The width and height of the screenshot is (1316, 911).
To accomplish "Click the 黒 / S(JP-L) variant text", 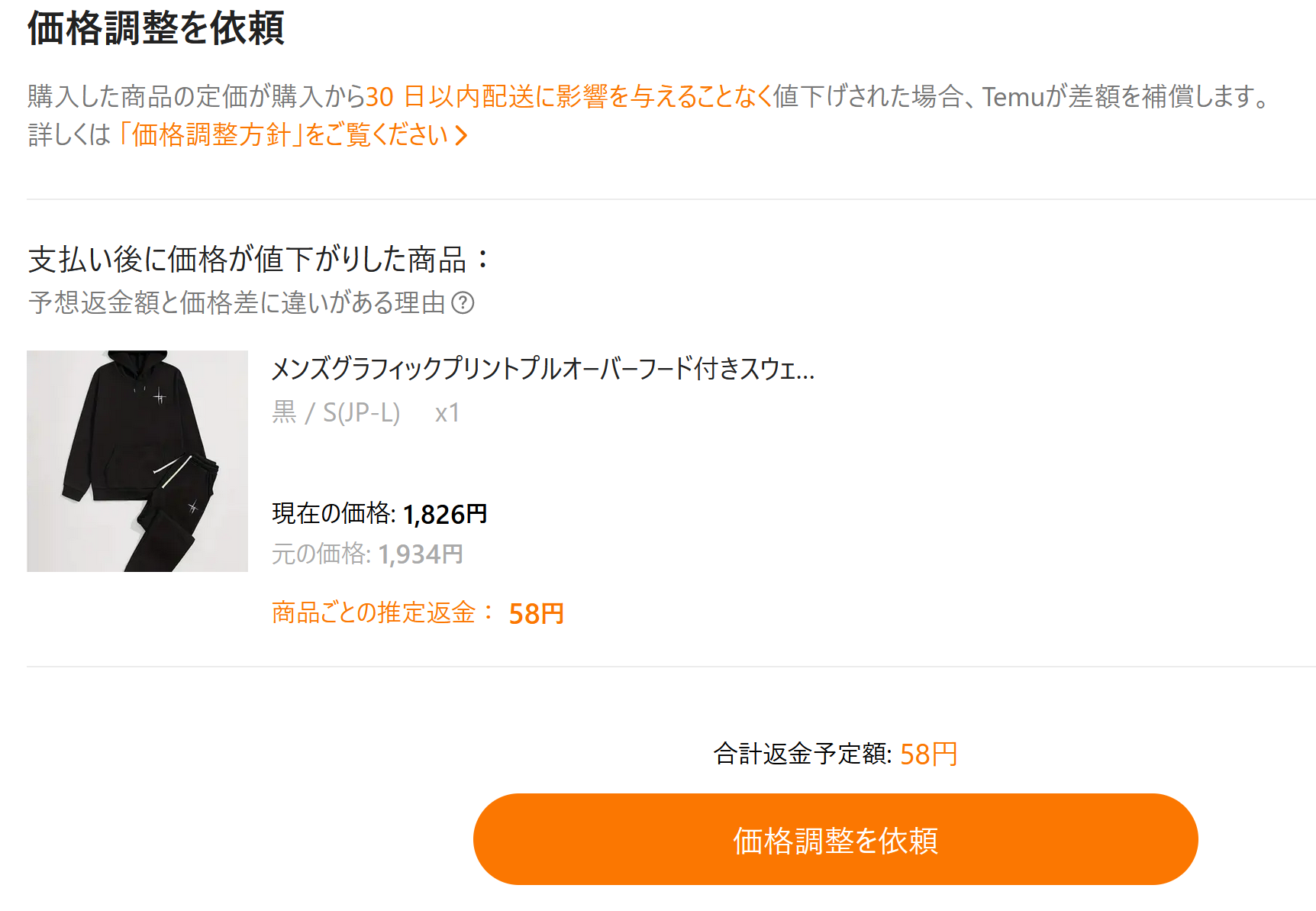I will (x=336, y=412).
